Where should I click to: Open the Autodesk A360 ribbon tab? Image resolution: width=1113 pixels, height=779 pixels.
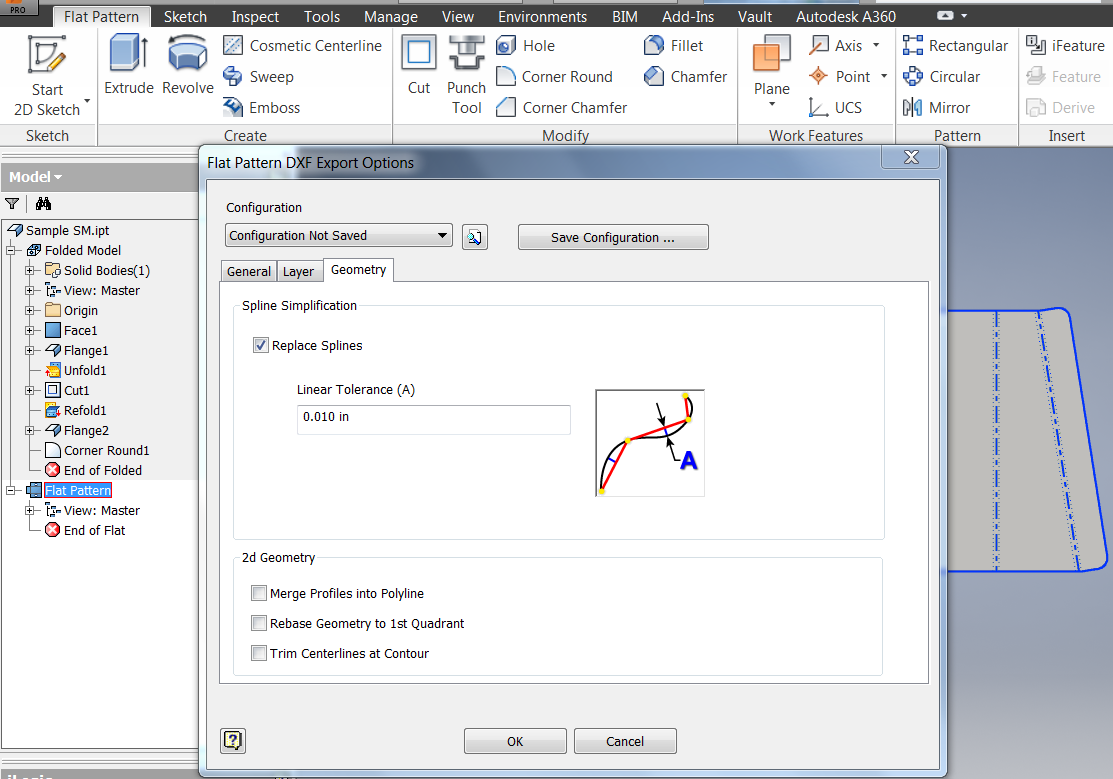click(845, 16)
